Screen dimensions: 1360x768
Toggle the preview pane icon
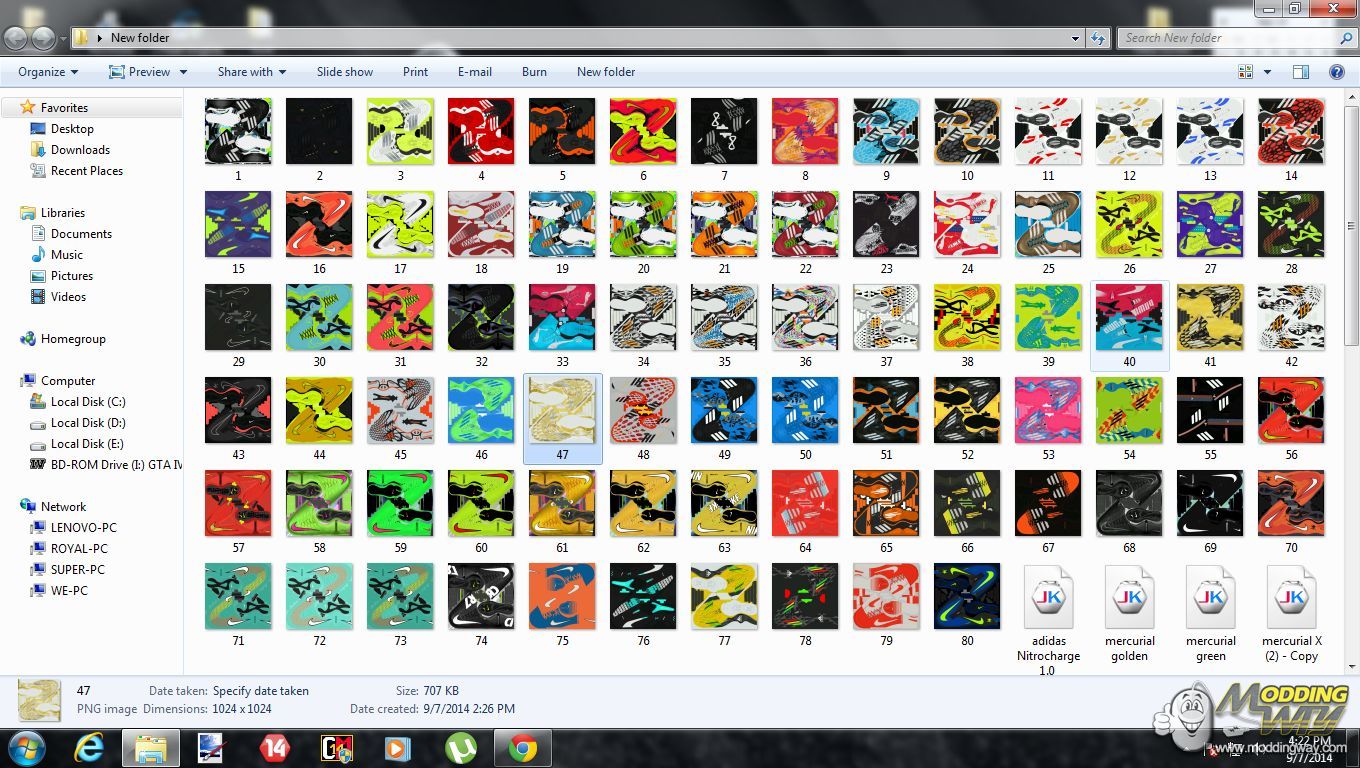(1300, 72)
